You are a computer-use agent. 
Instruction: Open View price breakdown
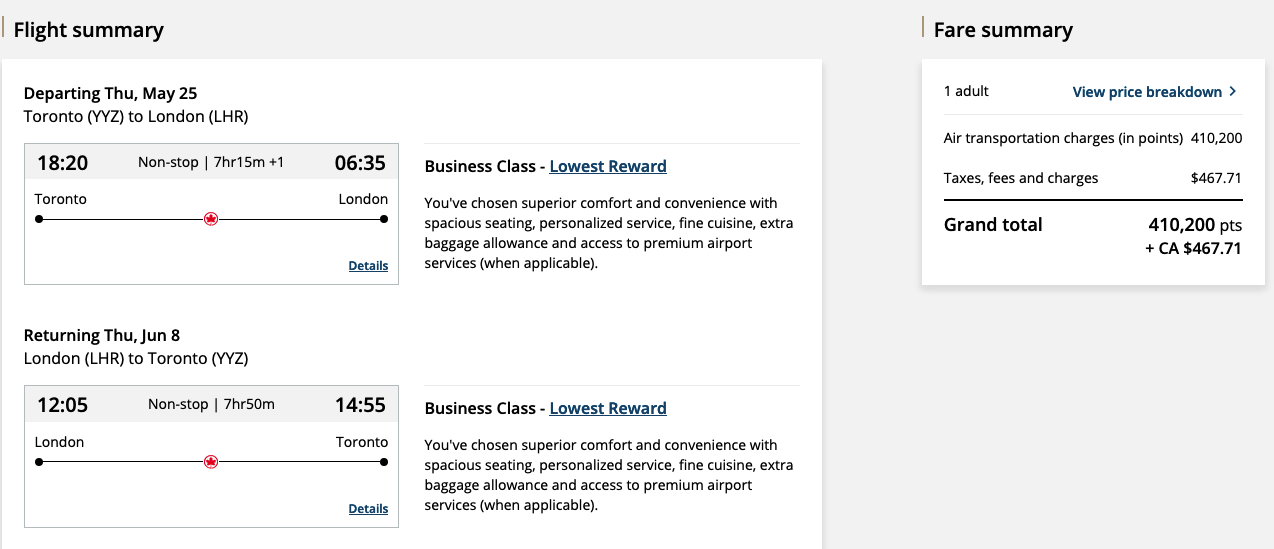(1147, 92)
